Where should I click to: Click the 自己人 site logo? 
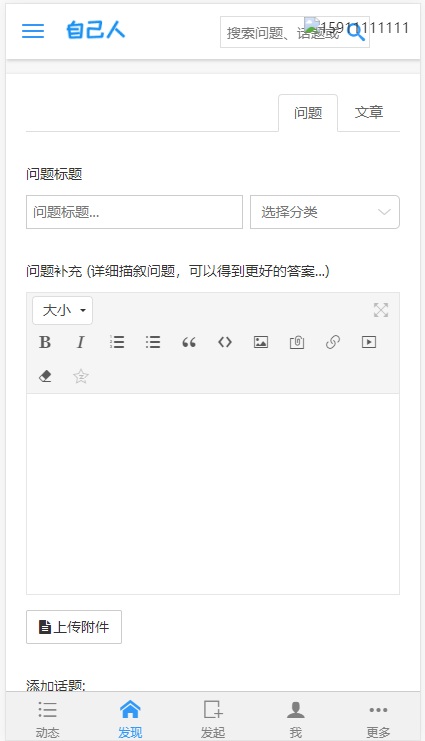[96, 30]
